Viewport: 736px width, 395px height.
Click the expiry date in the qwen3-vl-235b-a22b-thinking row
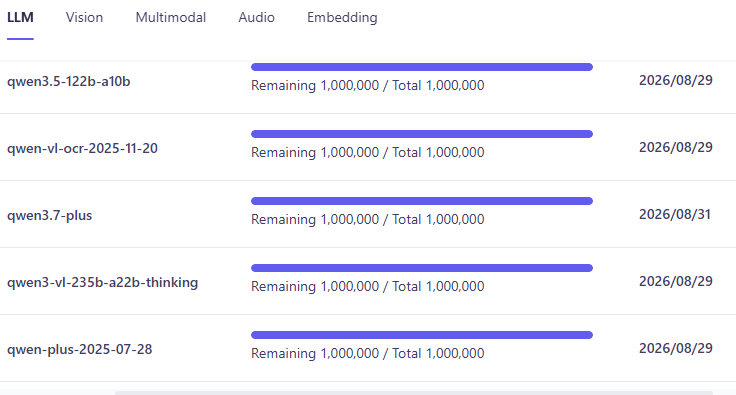pyautogui.click(x=675, y=281)
